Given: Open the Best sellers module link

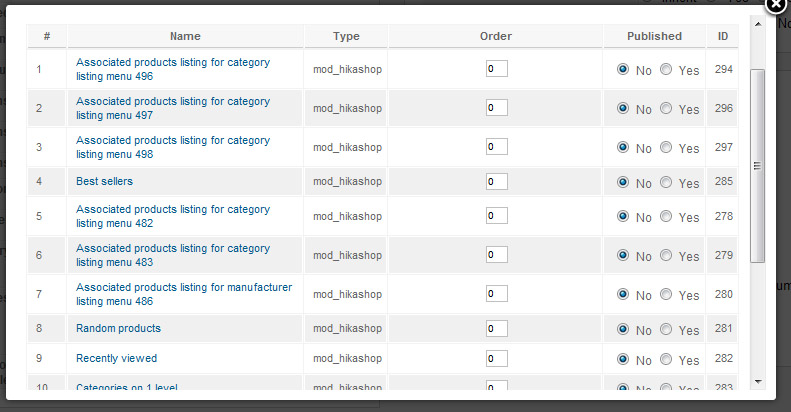Looking at the screenshot, I should 104,181.
